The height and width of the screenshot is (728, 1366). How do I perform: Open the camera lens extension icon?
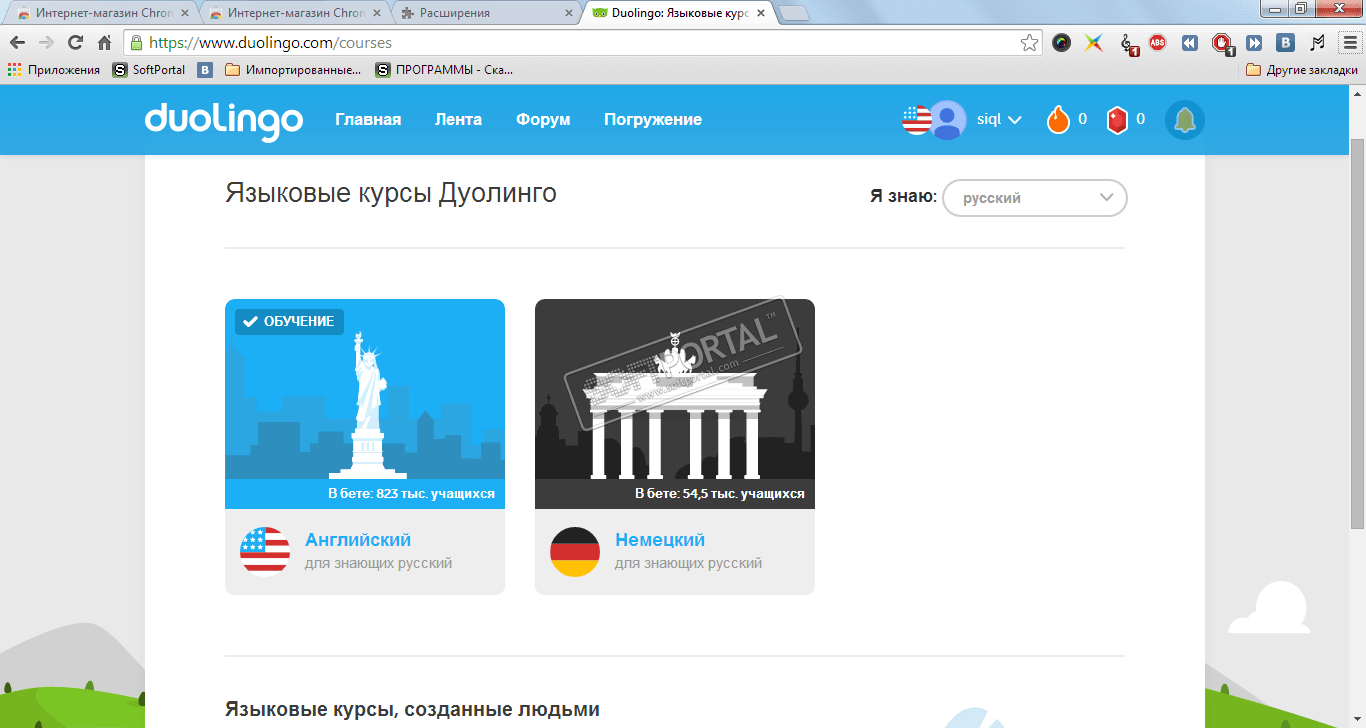(1062, 43)
